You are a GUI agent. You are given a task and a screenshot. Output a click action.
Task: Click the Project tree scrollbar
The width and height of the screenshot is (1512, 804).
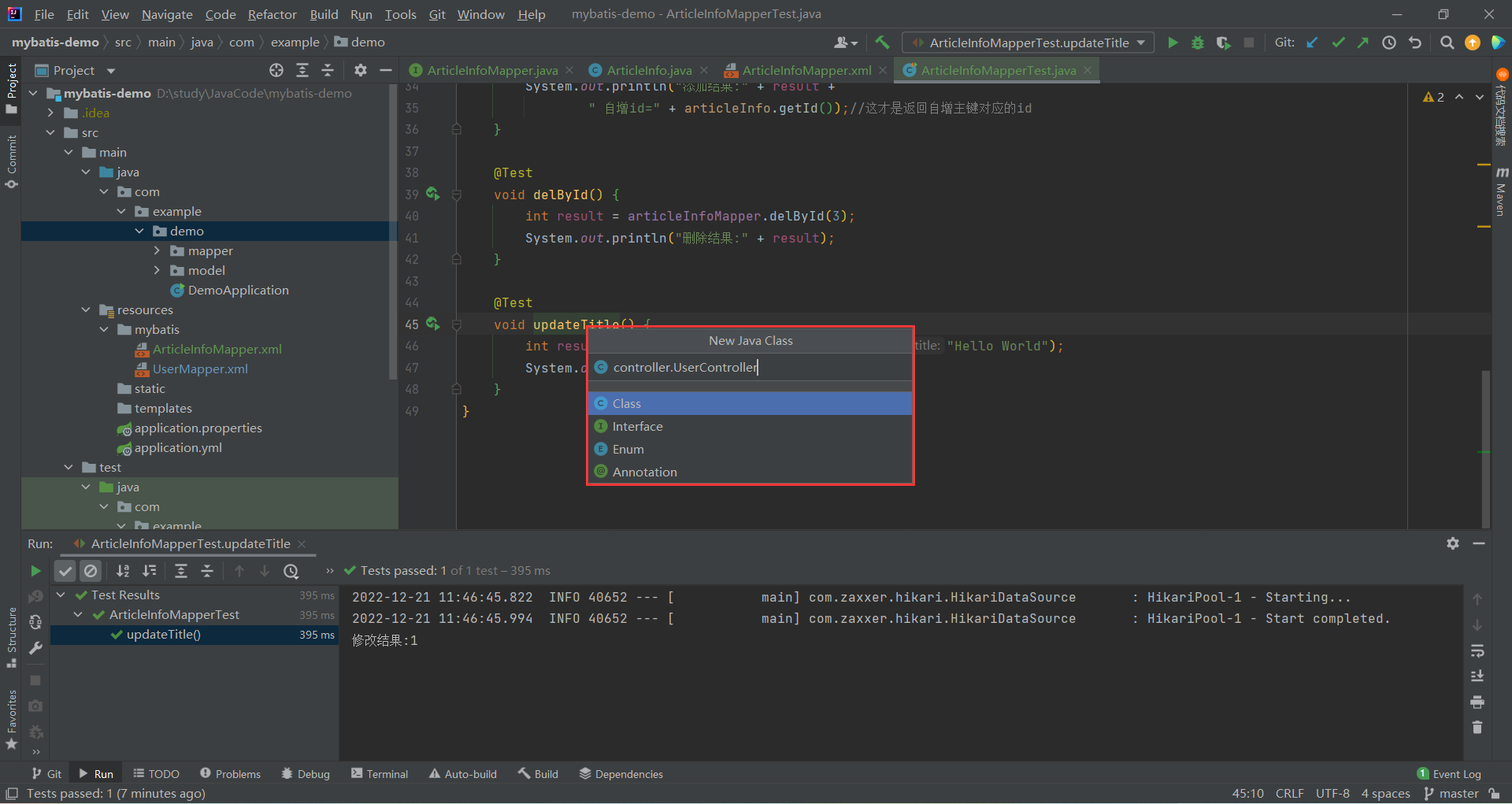pyautogui.click(x=392, y=232)
